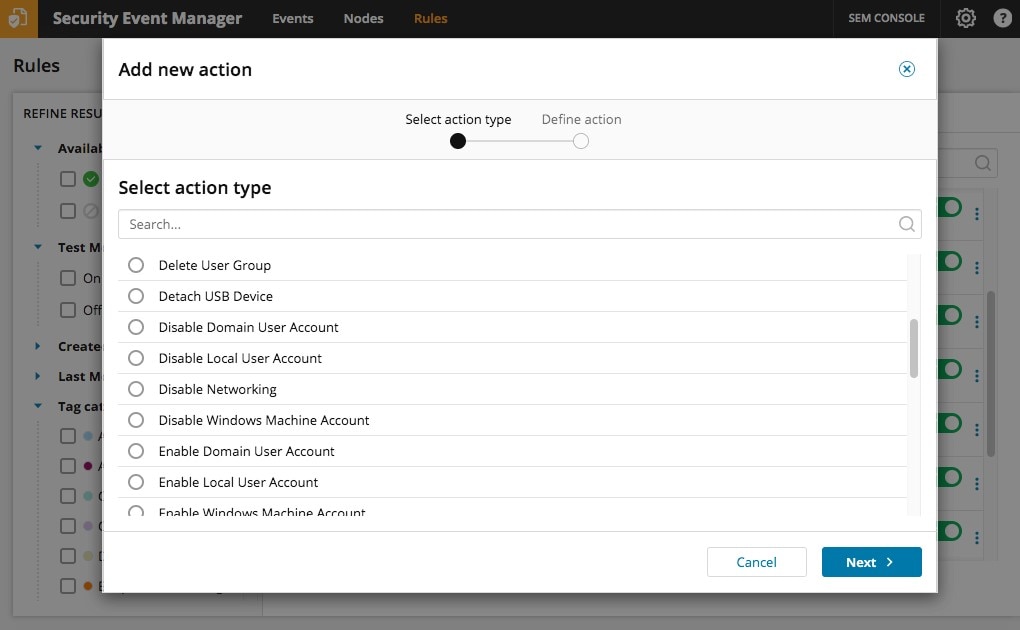This screenshot has height=630, width=1020.
Task: Collapse the Available filter section
Action: coord(38,148)
